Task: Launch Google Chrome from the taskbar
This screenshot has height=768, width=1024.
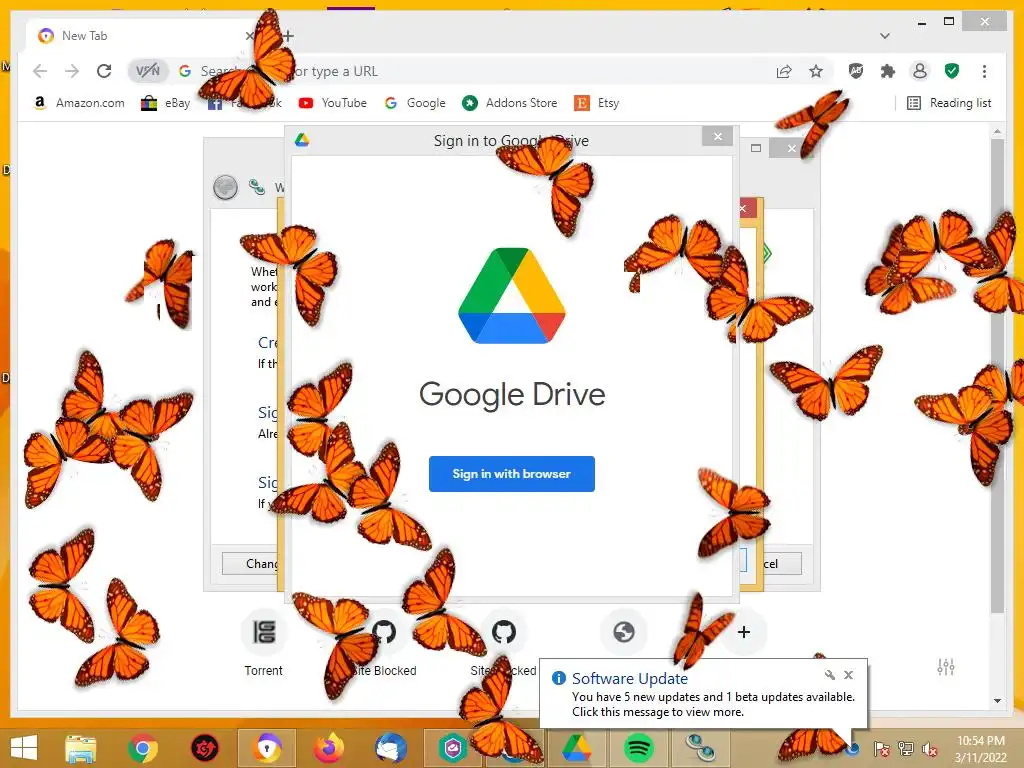Action: point(142,748)
